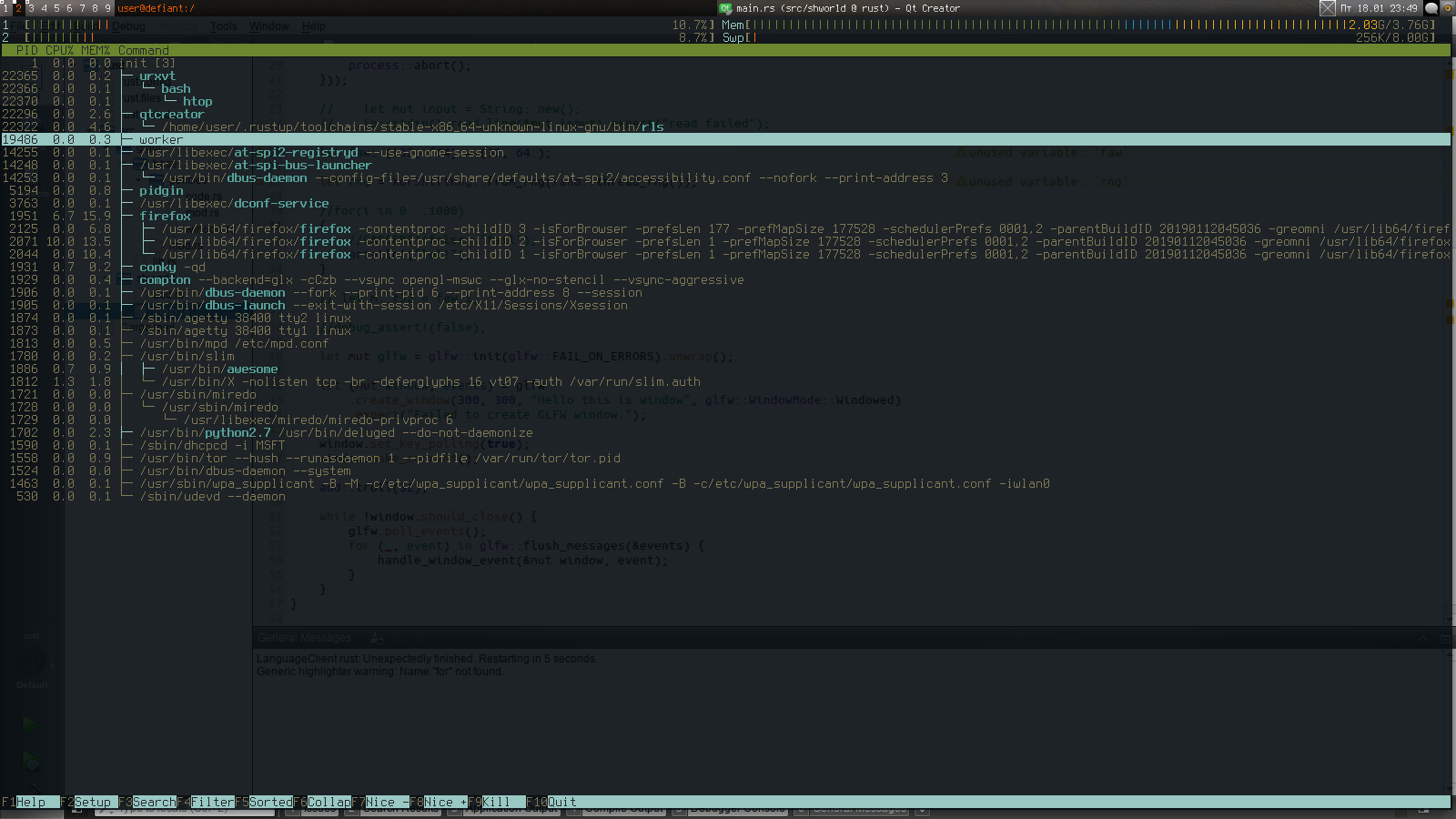Click the Mem usage meter bar
The image size is (1456, 819).
(x=1078, y=25)
